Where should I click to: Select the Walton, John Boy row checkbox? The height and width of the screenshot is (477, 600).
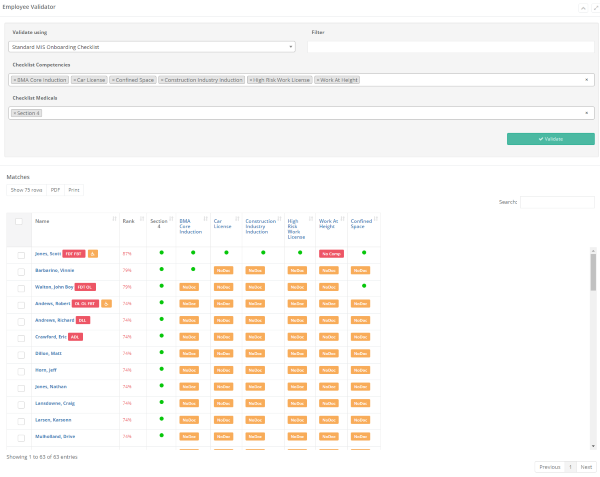[x=21, y=288]
